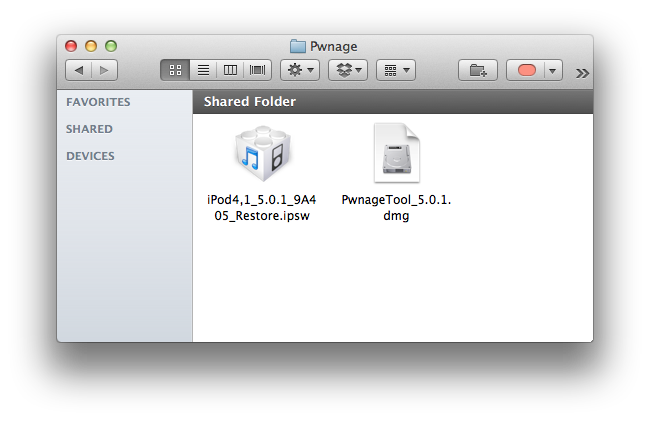This screenshot has height=421, width=650.
Task: Open the Action gear dropdown menu
Action: coord(299,70)
